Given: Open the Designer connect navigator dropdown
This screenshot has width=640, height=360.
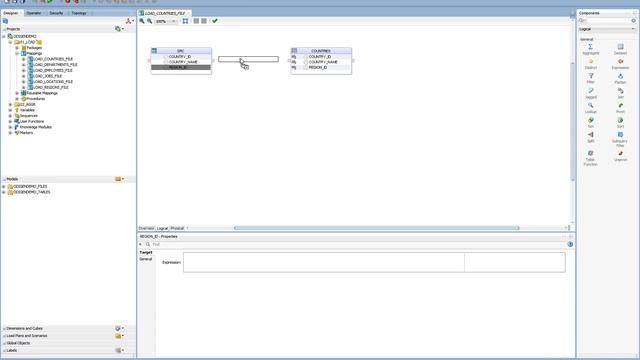Looking at the screenshot, I should point(130,21).
